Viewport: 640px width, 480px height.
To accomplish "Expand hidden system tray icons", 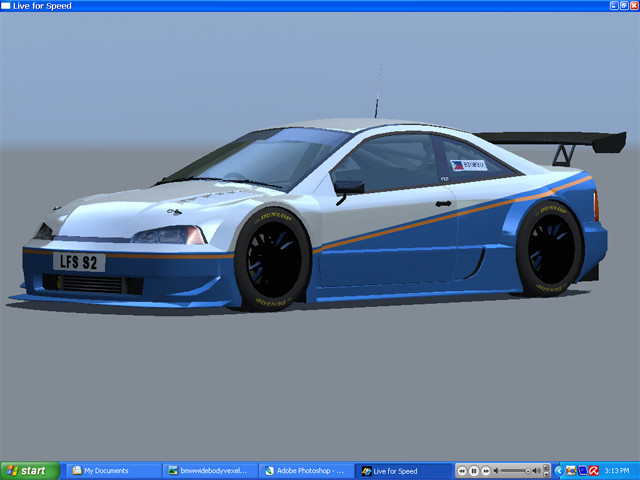I will (560, 471).
